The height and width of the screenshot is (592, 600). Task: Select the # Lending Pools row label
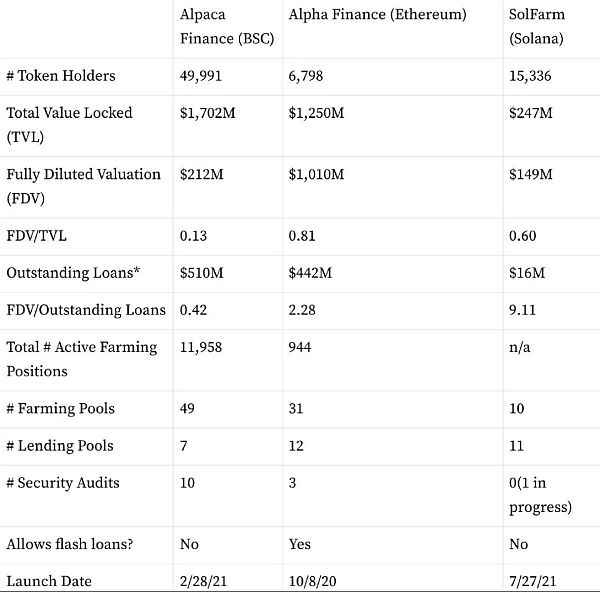(x=61, y=446)
